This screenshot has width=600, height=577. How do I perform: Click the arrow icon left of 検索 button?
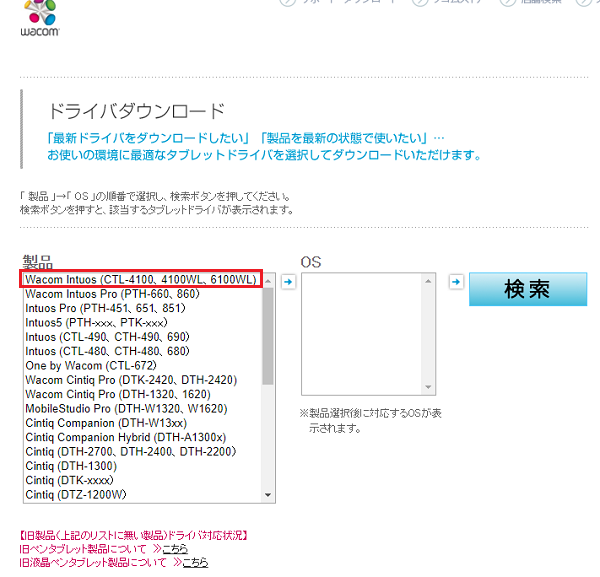coord(456,282)
